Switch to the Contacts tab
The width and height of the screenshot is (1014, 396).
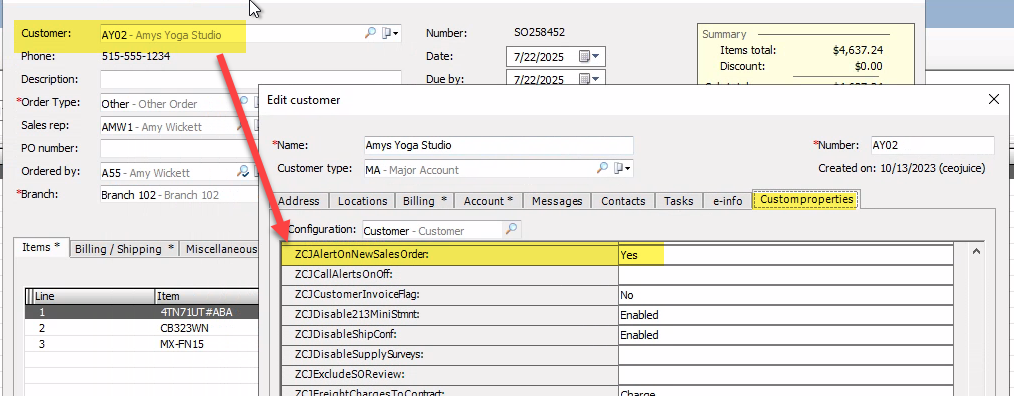pos(623,201)
